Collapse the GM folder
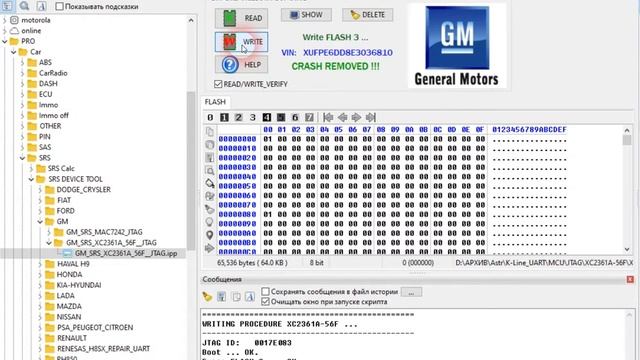The image size is (640, 360). click(40, 222)
